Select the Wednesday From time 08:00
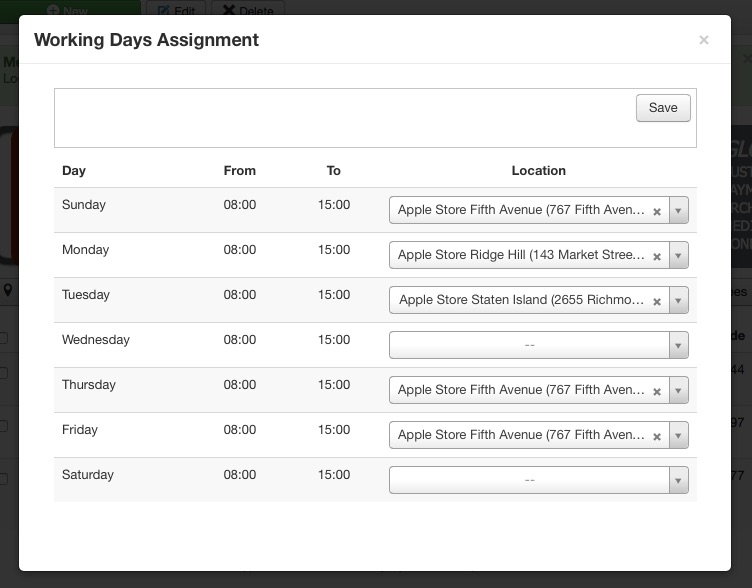The width and height of the screenshot is (752, 588). point(240,340)
